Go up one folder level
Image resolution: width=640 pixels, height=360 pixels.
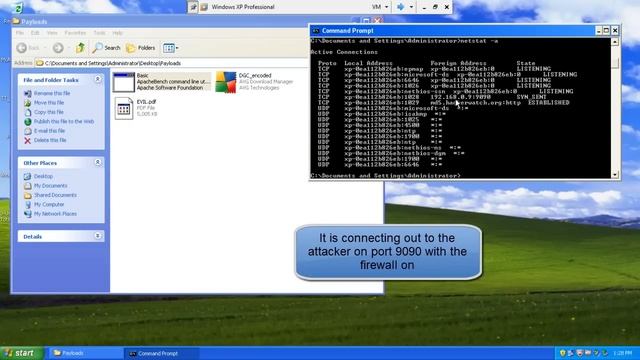click(x=80, y=48)
